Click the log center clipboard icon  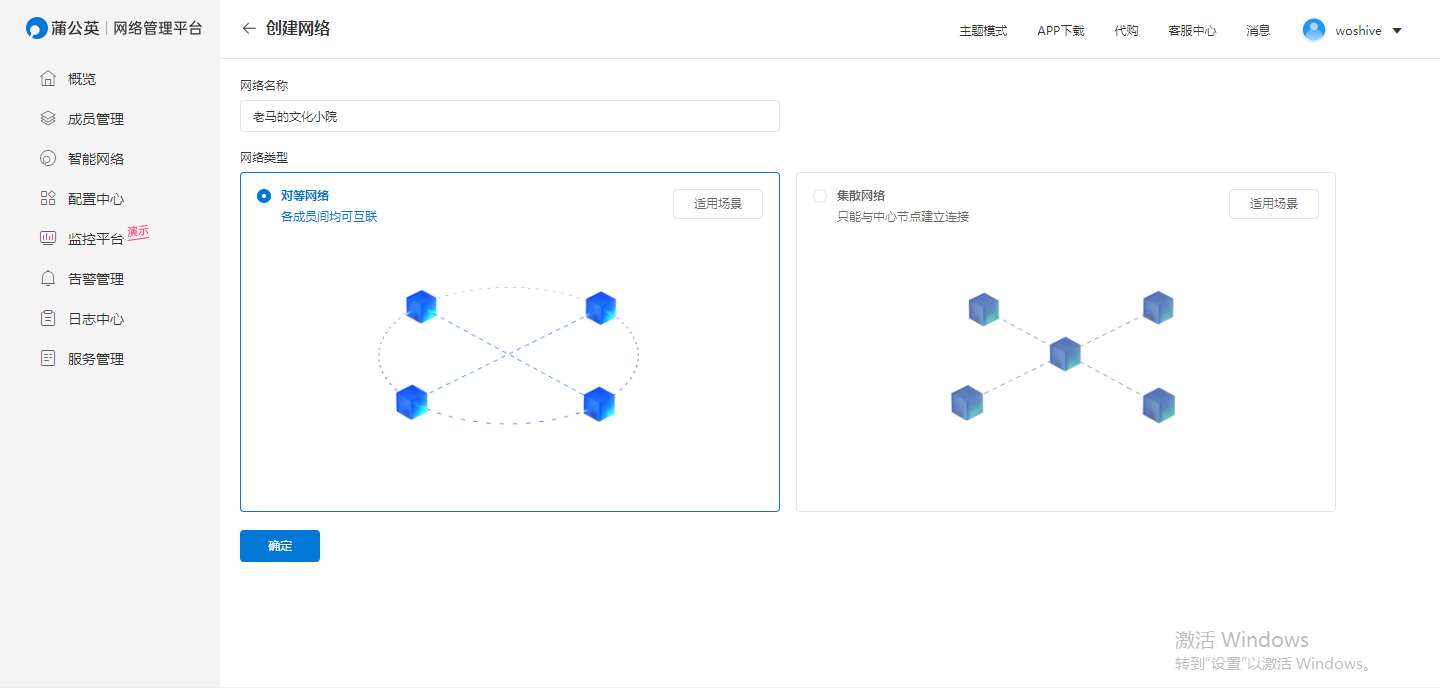47,319
